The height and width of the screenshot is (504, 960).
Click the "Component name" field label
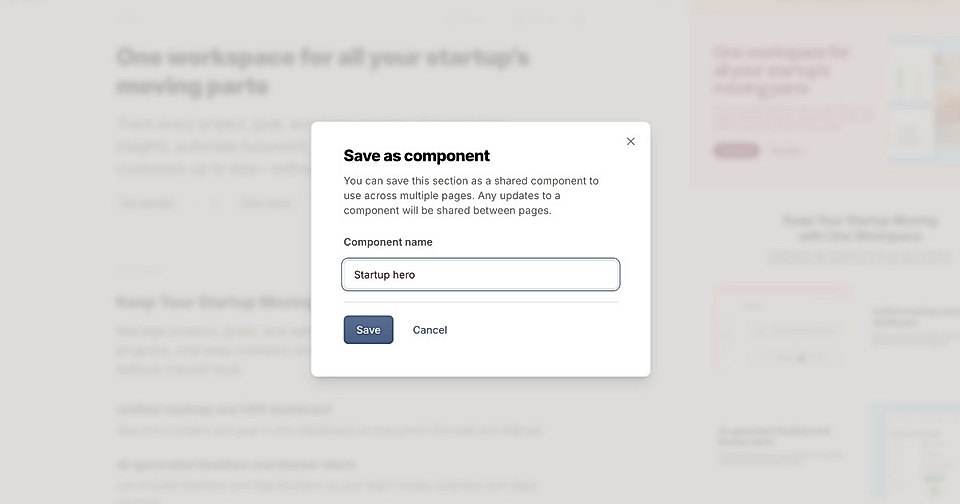tap(388, 242)
